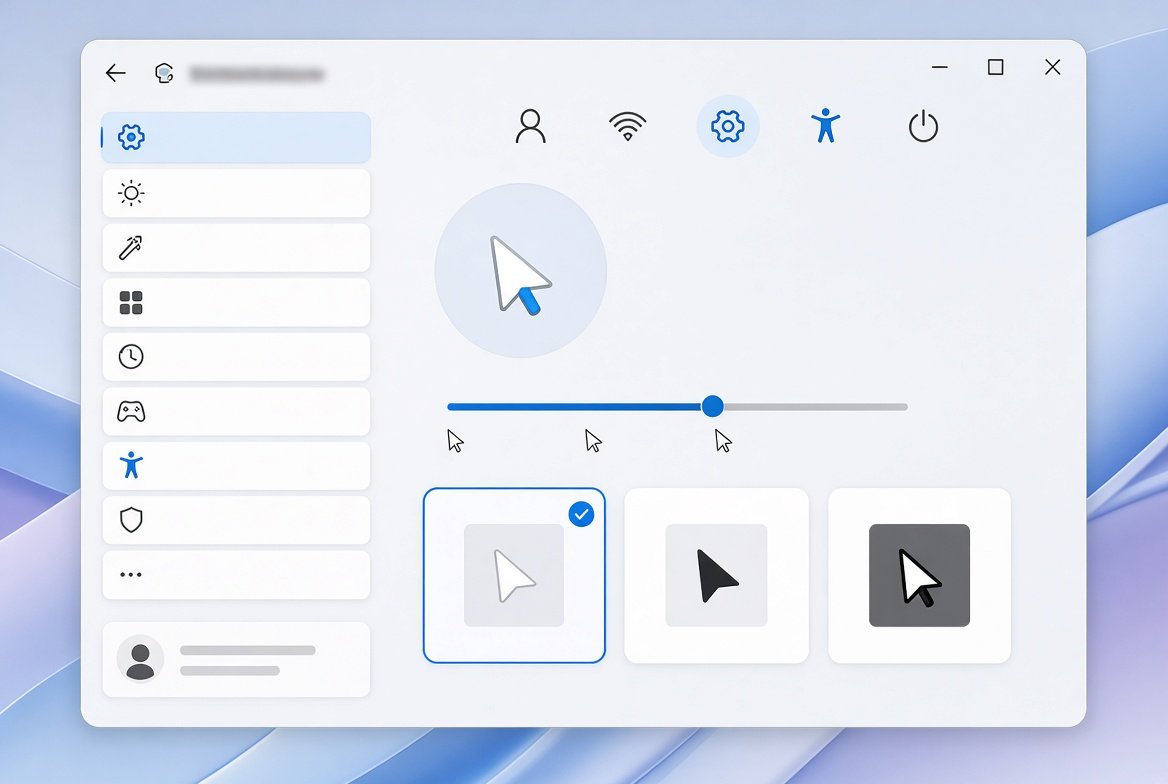This screenshot has width=1168, height=784.
Task: Choose the rightmost cursor marker under the slider
Action: pos(723,441)
